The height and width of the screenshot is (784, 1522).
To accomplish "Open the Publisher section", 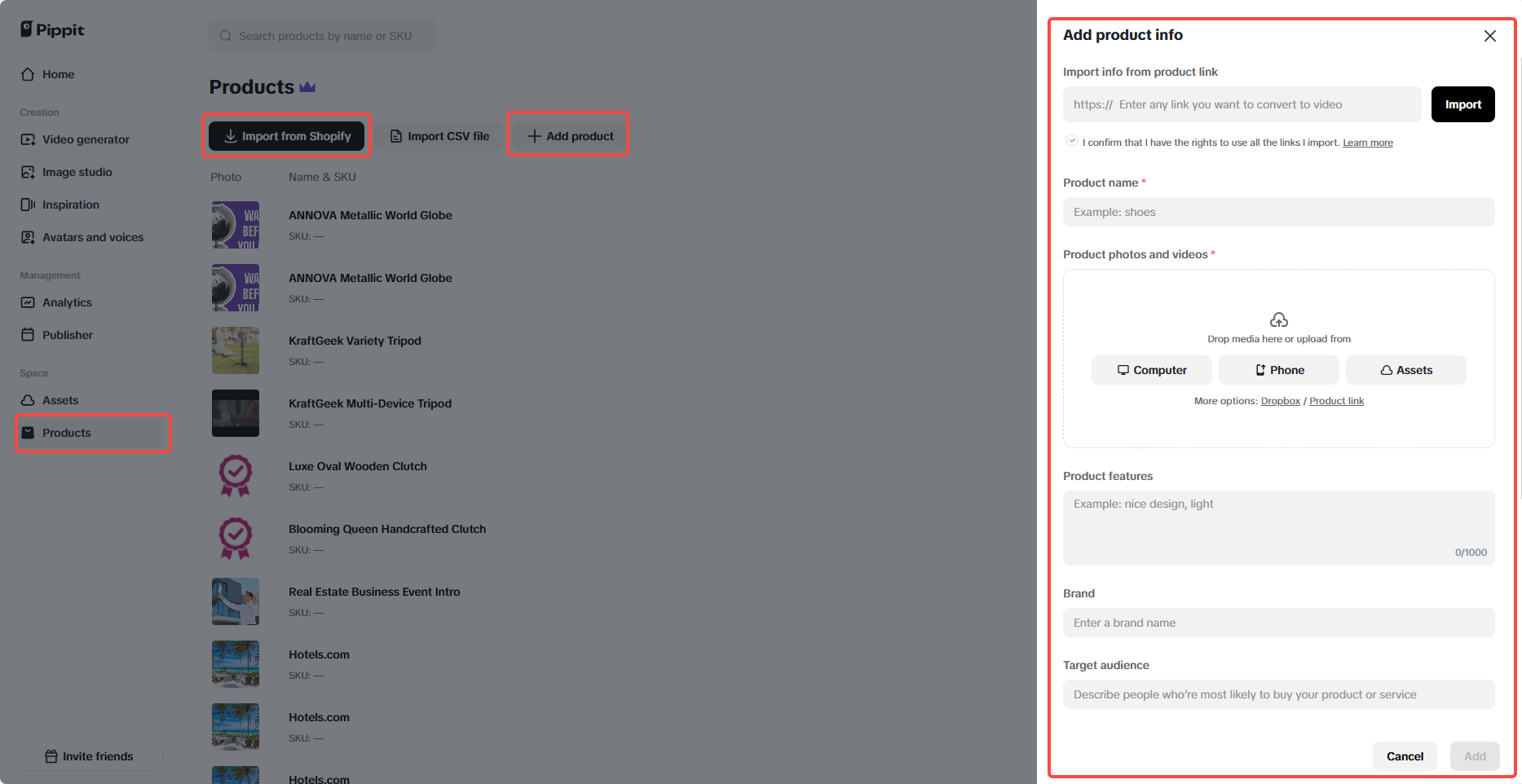I will [x=67, y=334].
